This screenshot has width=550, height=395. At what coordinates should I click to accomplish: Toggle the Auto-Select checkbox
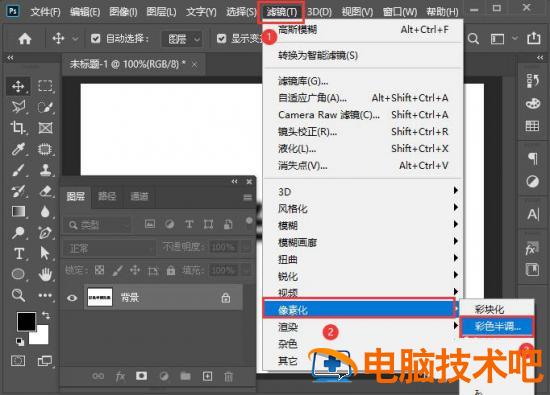(95, 38)
